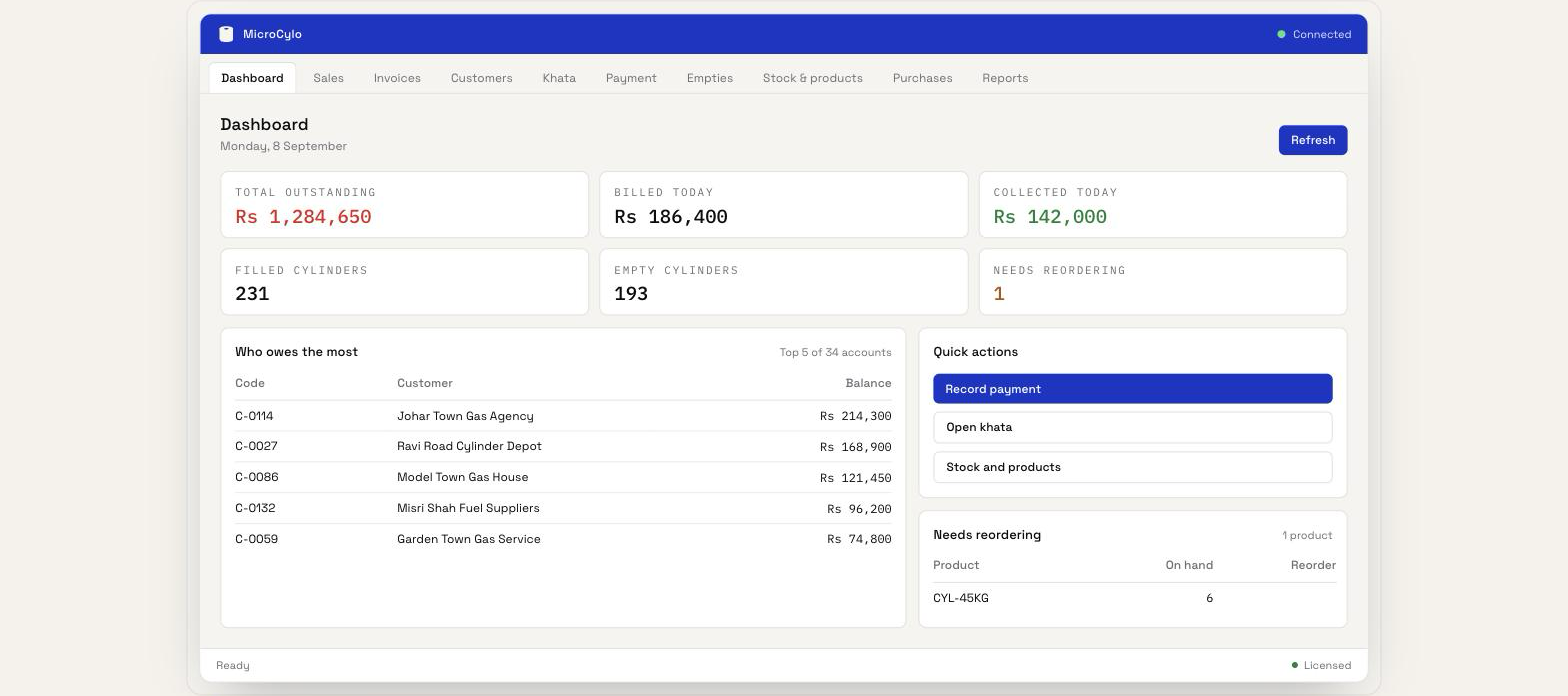Click the Product column header
Image resolution: width=1568 pixels, height=696 pixels.
956,565
